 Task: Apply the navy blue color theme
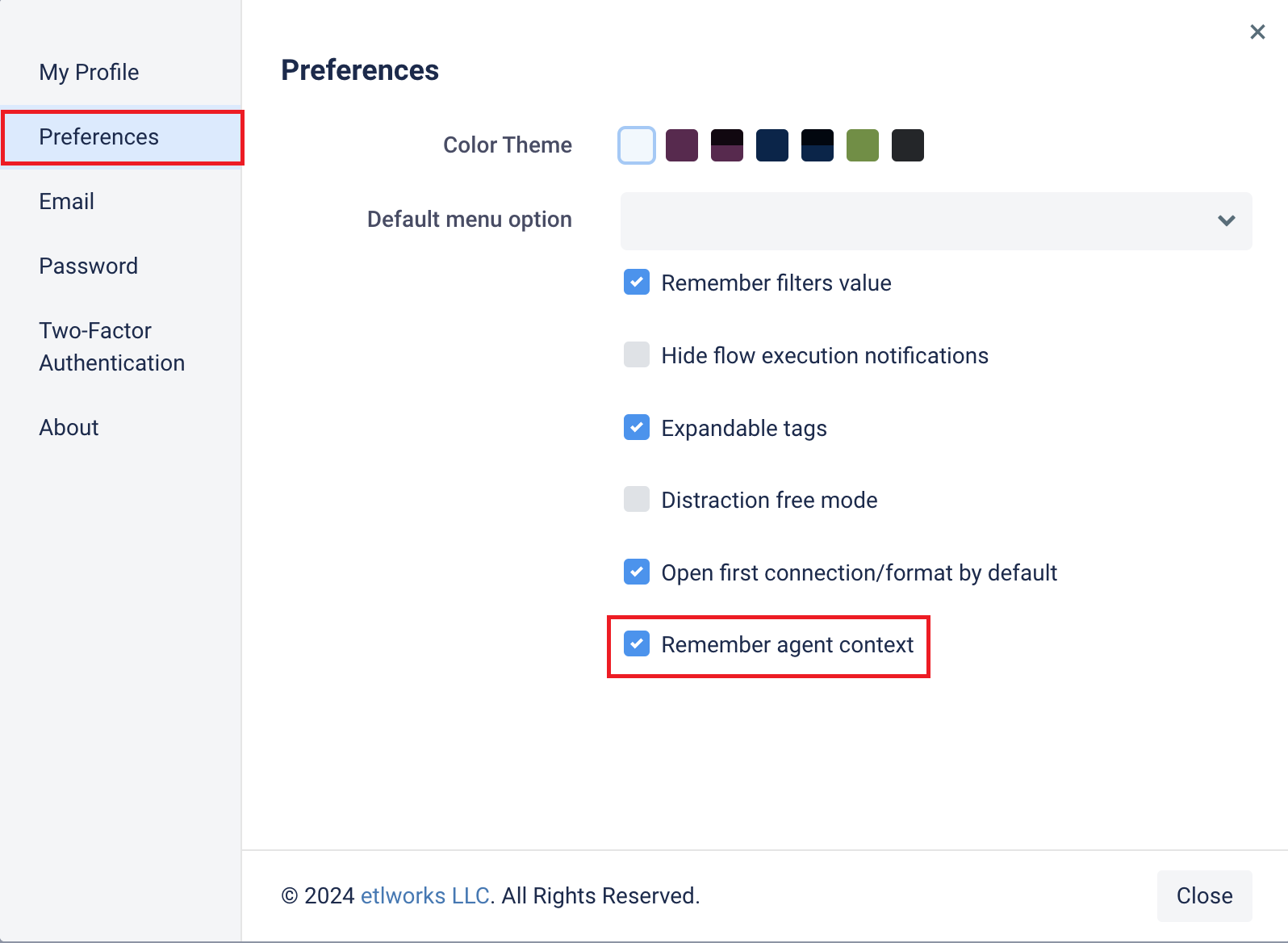tap(772, 145)
